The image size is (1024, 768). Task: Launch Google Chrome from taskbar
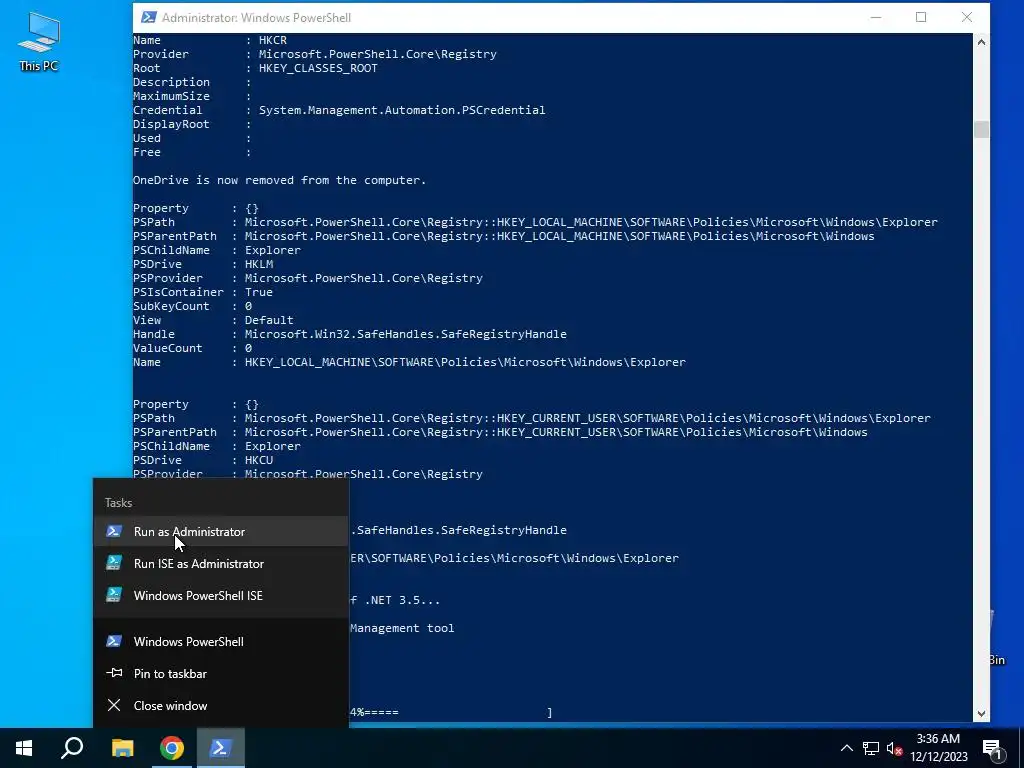(172, 748)
